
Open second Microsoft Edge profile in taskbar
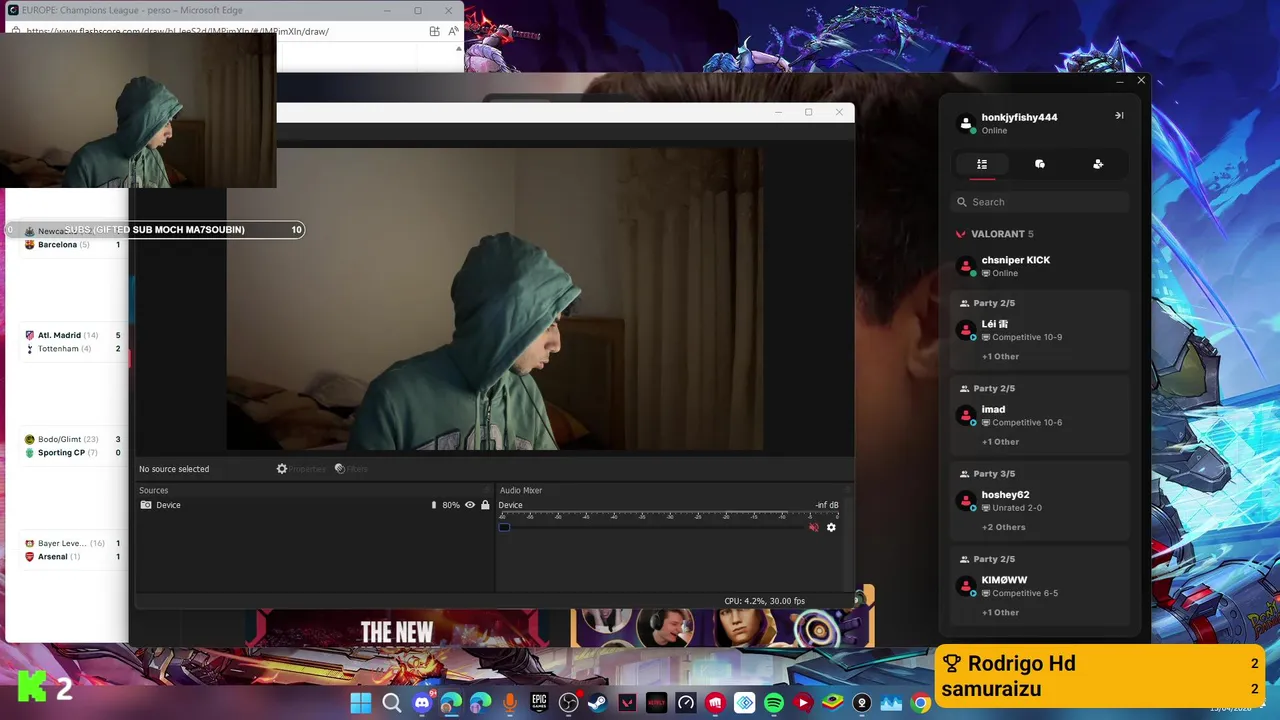[481, 703]
